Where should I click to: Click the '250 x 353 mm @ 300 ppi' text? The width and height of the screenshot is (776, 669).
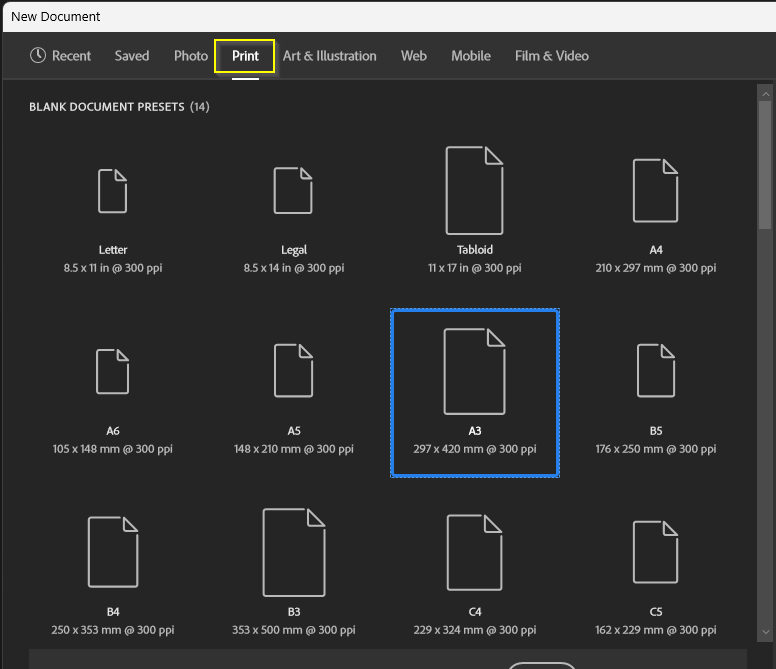tap(113, 630)
